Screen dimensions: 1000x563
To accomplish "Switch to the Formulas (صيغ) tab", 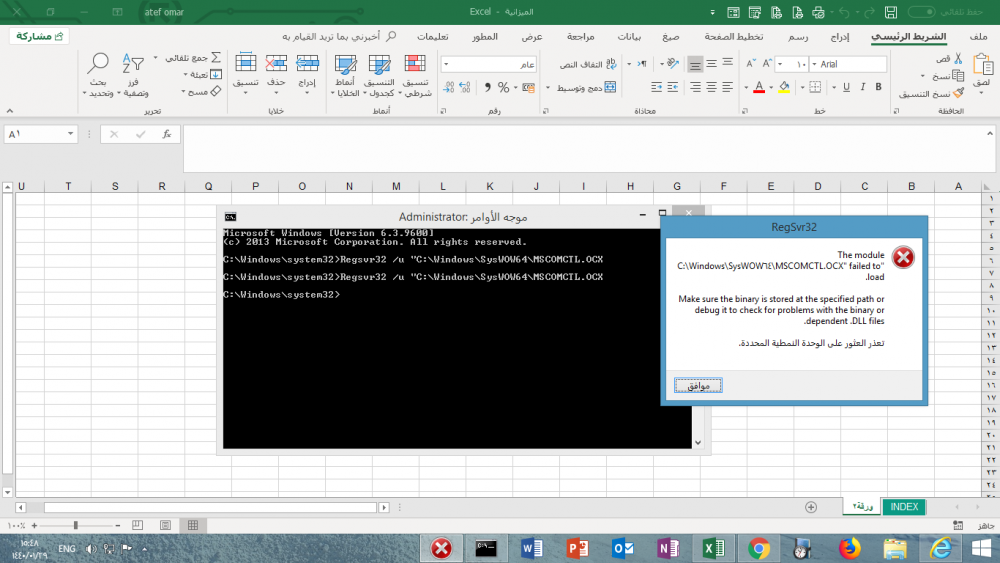I will 670,37.
